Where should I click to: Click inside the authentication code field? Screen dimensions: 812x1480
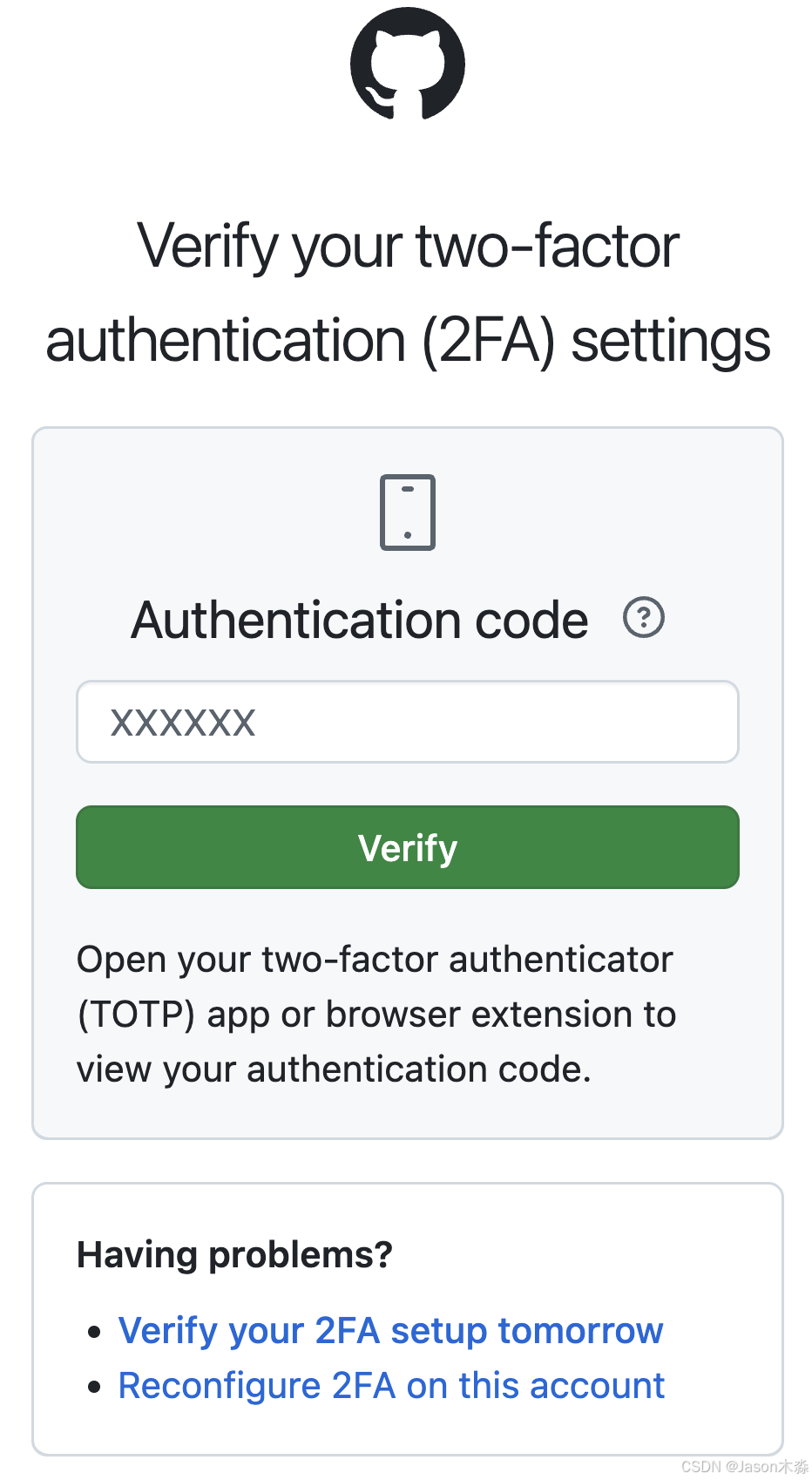pyautogui.click(x=406, y=722)
